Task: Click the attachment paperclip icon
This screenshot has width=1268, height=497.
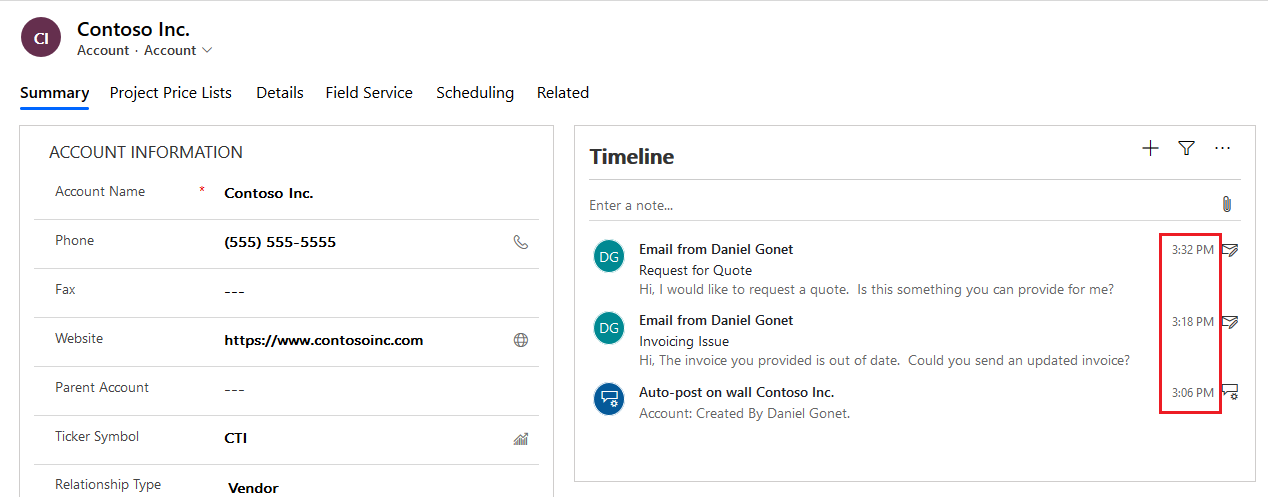Action: pyautogui.click(x=1227, y=204)
